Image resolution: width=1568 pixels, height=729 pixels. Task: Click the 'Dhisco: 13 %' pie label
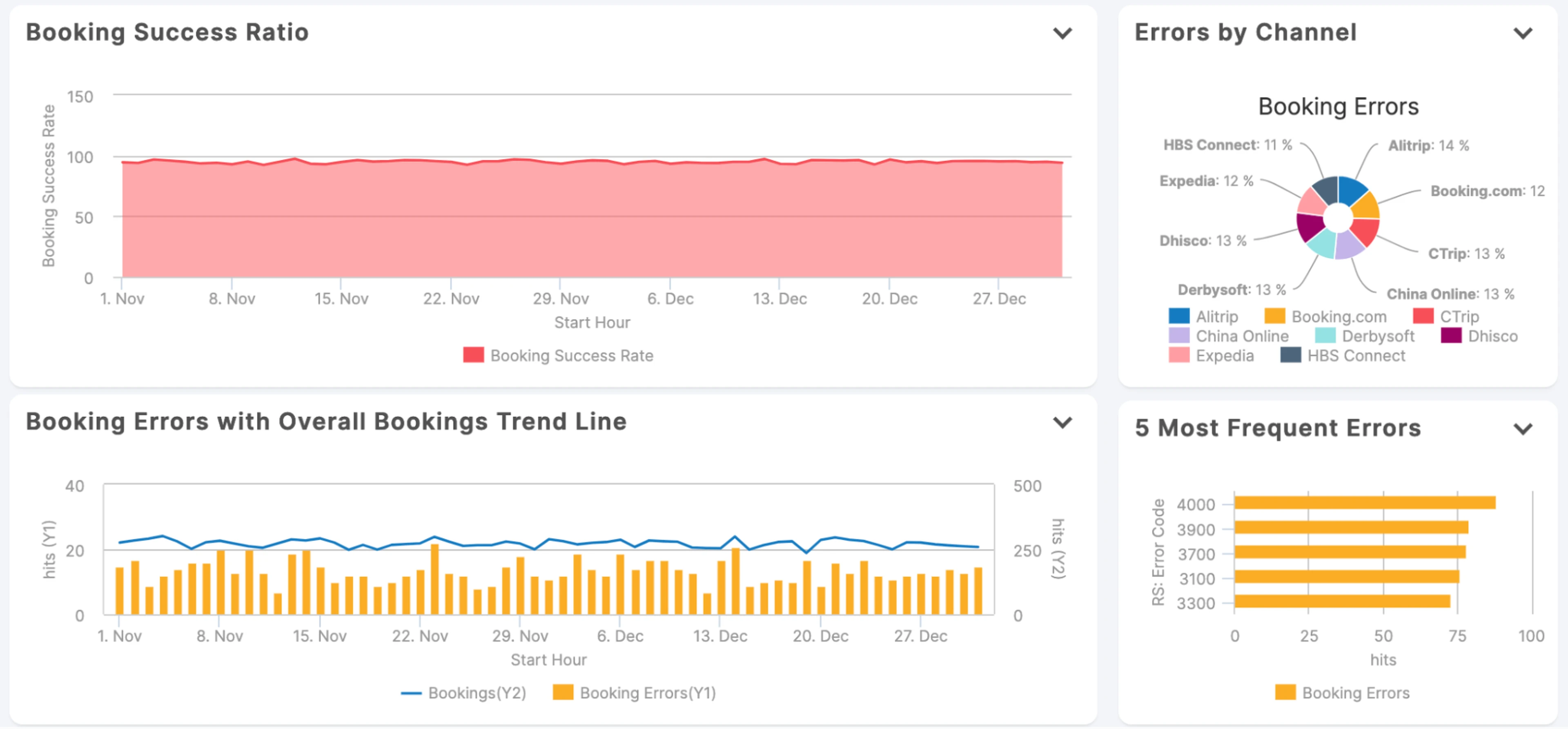[x=1203, y=241]
